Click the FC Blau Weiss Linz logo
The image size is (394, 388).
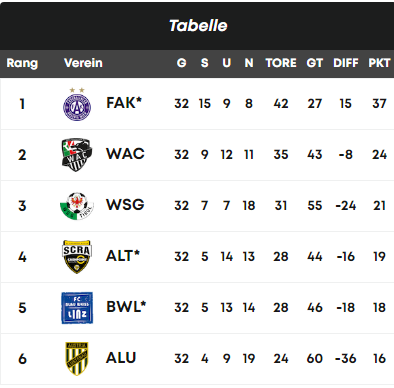(x=77, y=308)
